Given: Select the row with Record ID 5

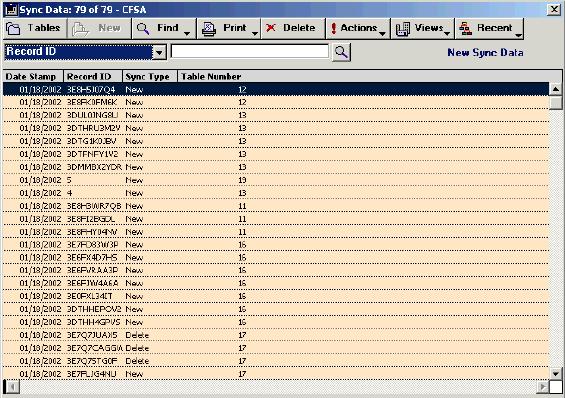Looking at the screenshot, I should (276, 180).
